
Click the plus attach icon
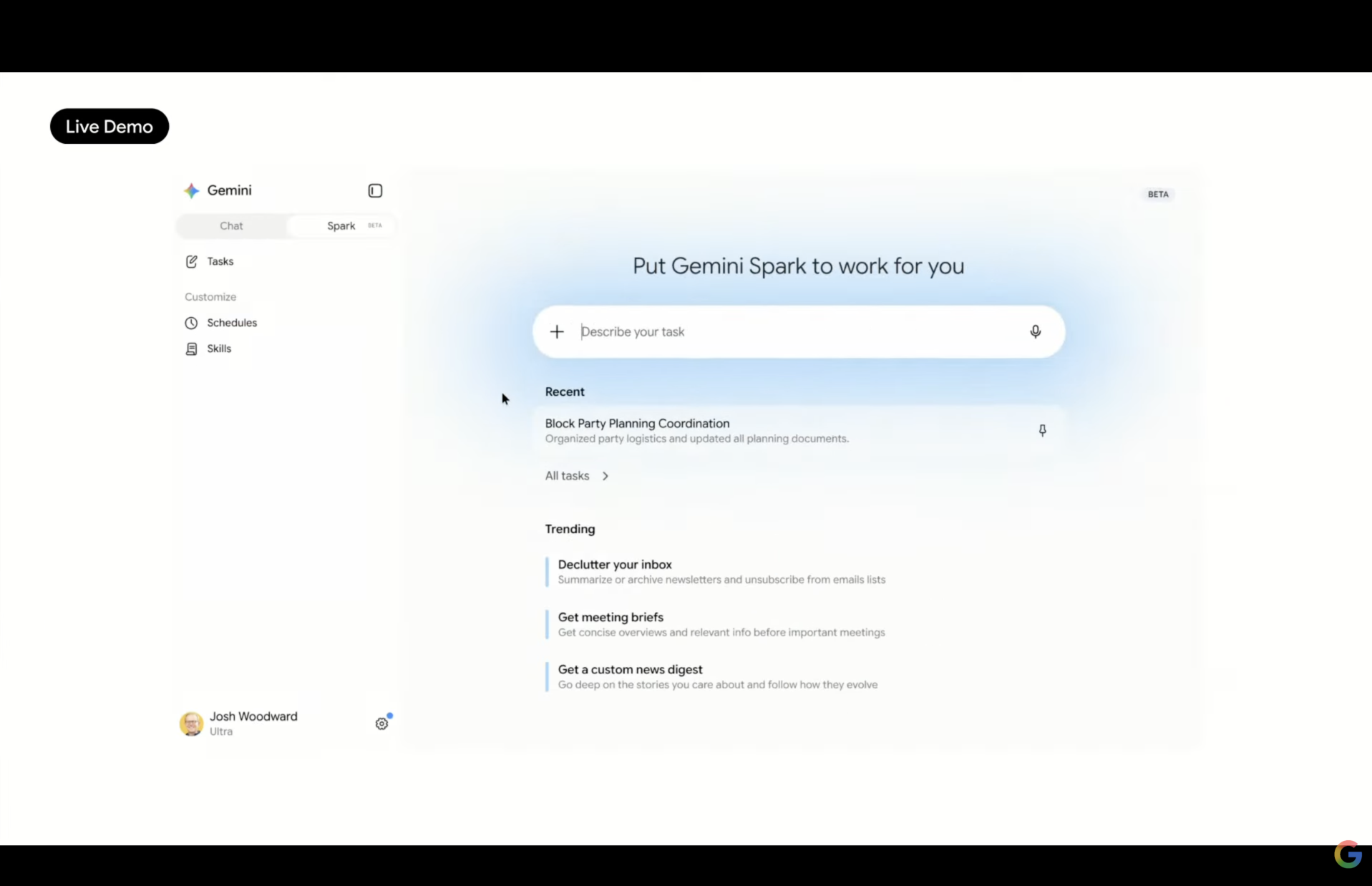point(557,331)
